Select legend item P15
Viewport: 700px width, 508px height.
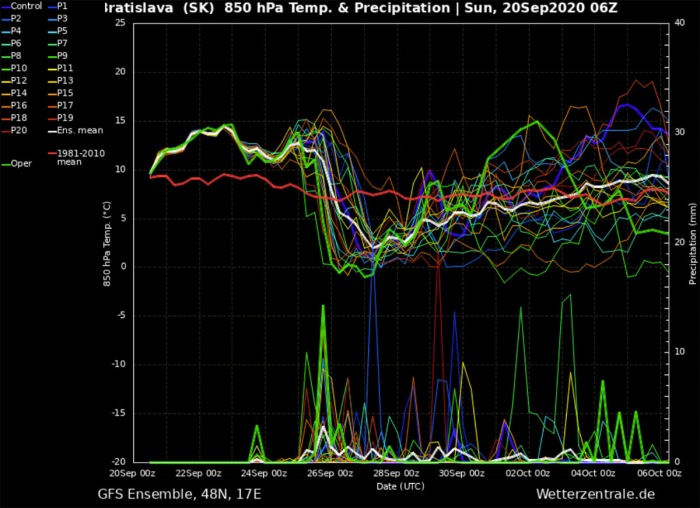[60, 93]
